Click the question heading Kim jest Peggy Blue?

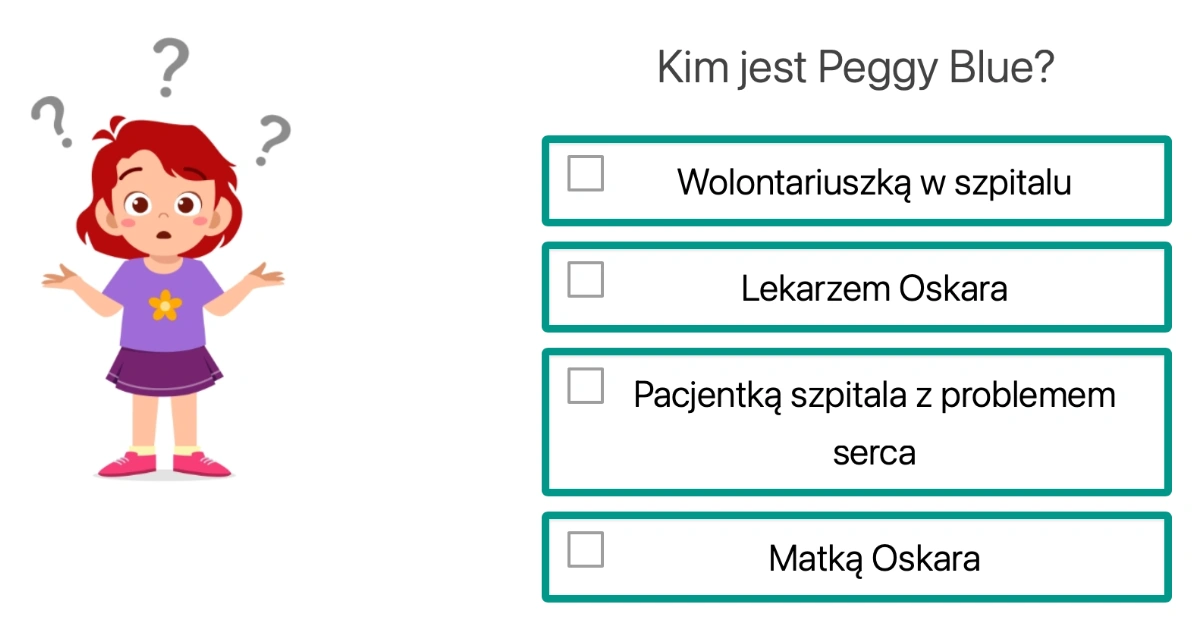coord(856,68)
